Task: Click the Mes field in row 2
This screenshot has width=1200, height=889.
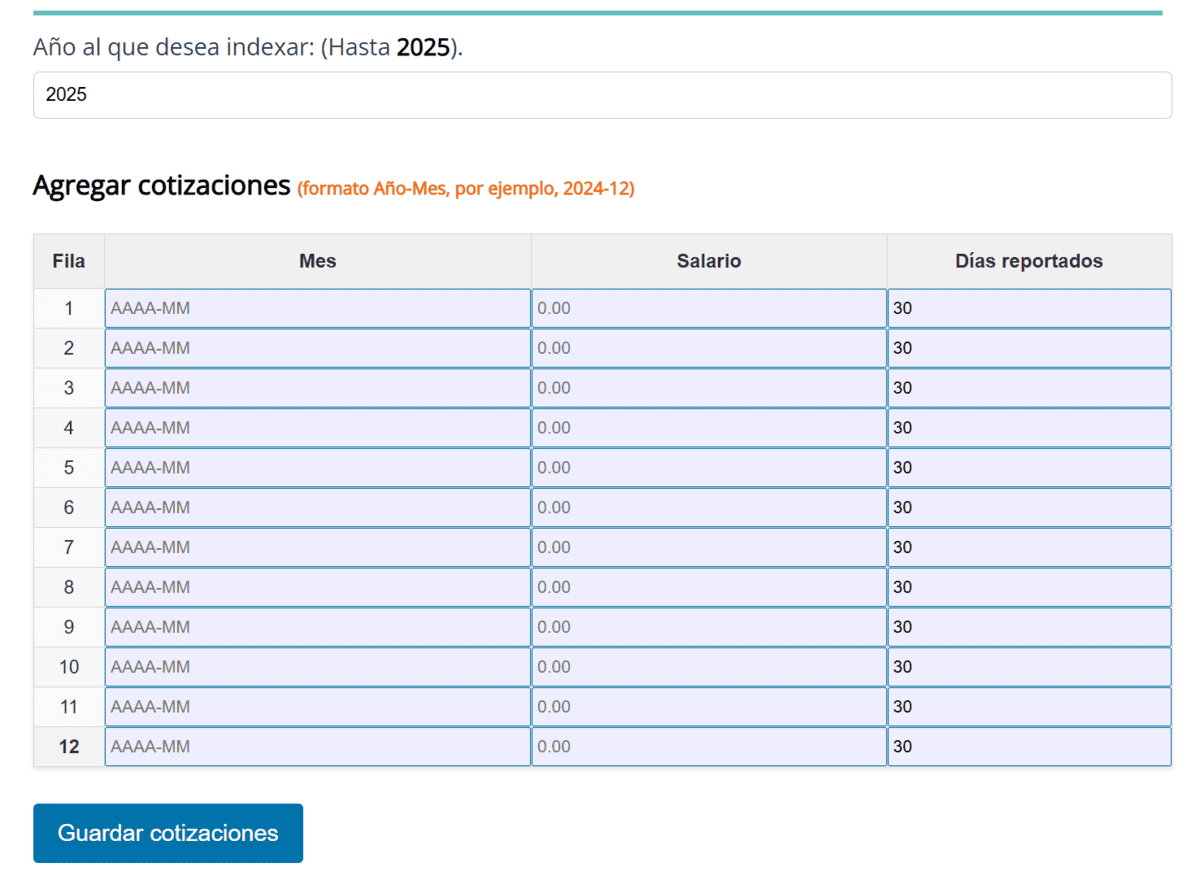Action: [x=317, y=349]
